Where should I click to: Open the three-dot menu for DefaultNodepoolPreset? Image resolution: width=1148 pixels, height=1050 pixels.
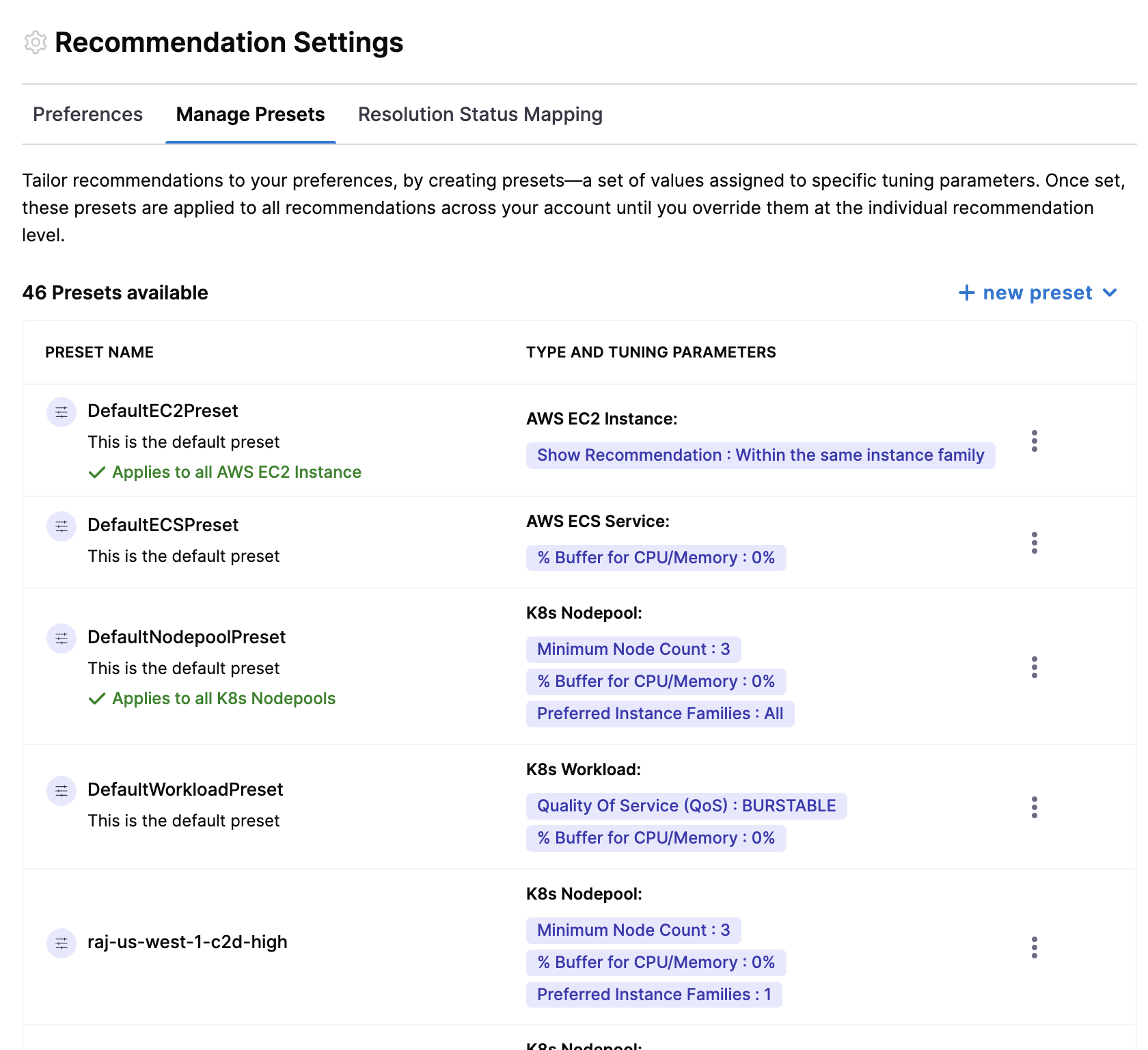pyautogui.click(x=1034, y=667)
